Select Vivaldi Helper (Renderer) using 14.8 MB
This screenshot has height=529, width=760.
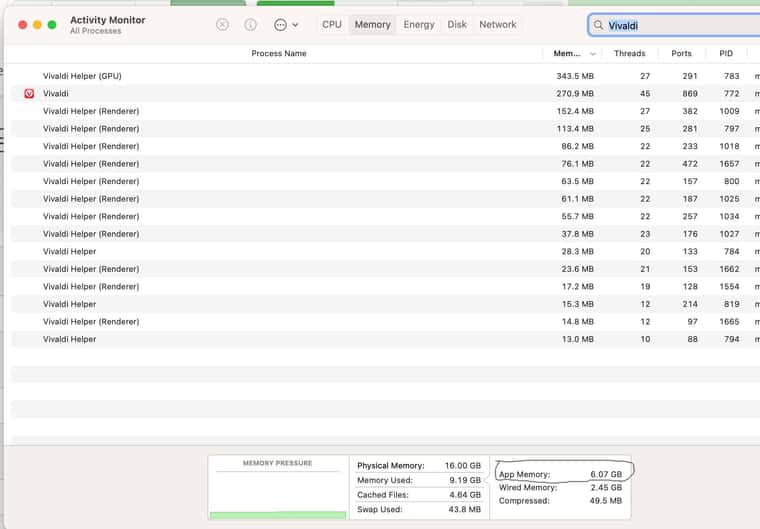[x=385, y=321]
